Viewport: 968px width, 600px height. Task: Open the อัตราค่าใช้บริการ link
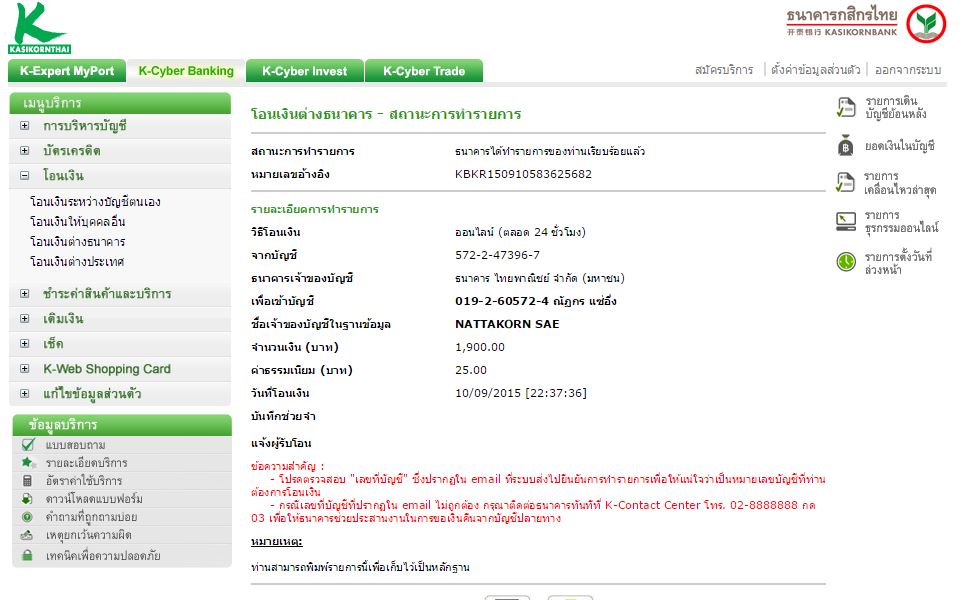[84, 481]
